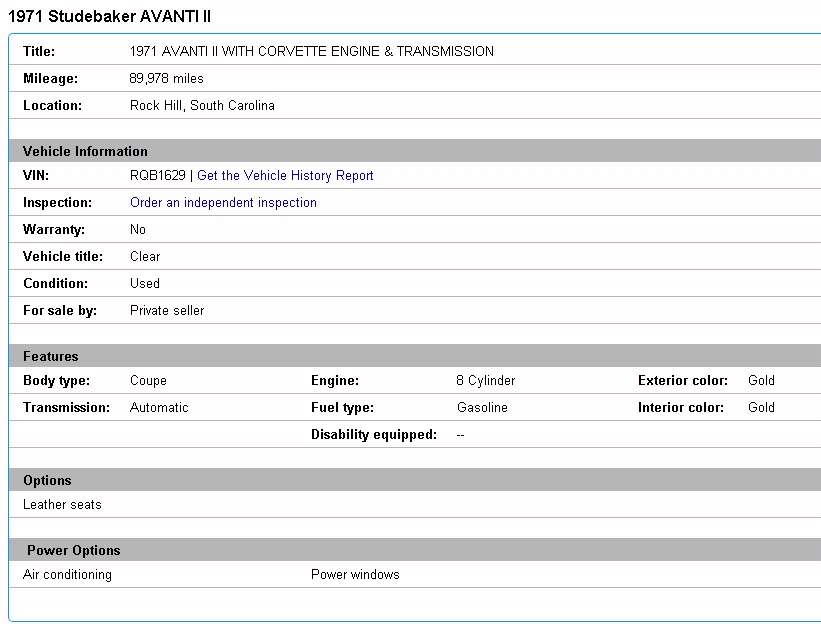Select the listing title text about Corvette engine

(x=311, y=52)
